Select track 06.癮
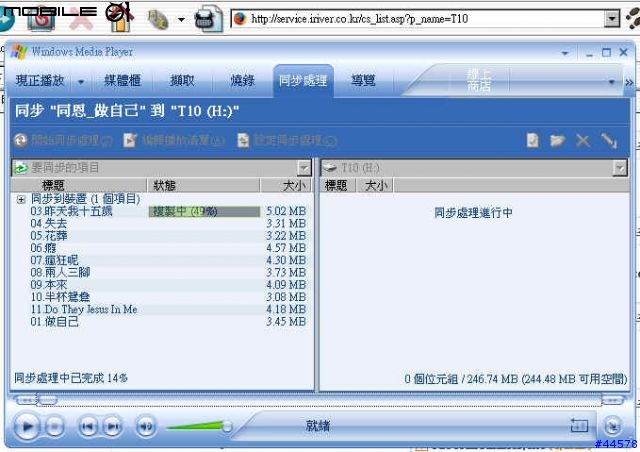This screenshot has width=640, height=452. (x=43, y=248)
